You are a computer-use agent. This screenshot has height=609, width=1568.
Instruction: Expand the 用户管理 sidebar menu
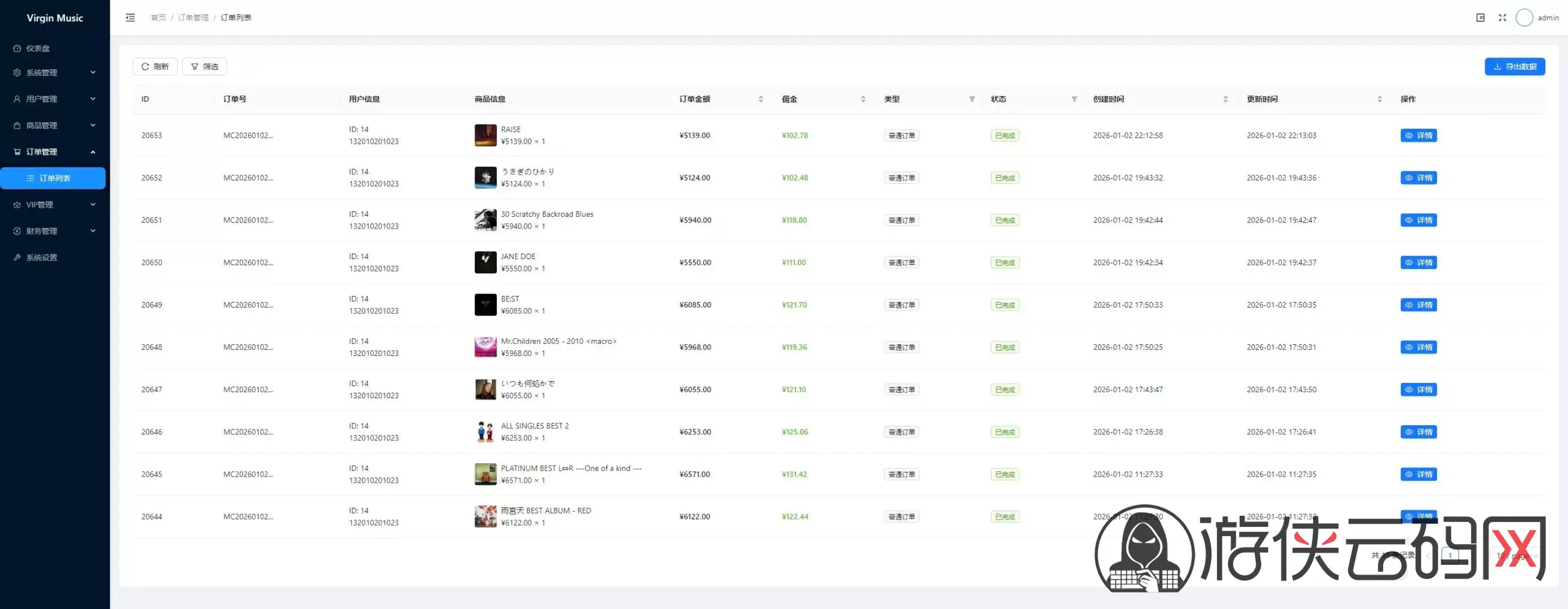pyautogui.click(x=54, y=99)
